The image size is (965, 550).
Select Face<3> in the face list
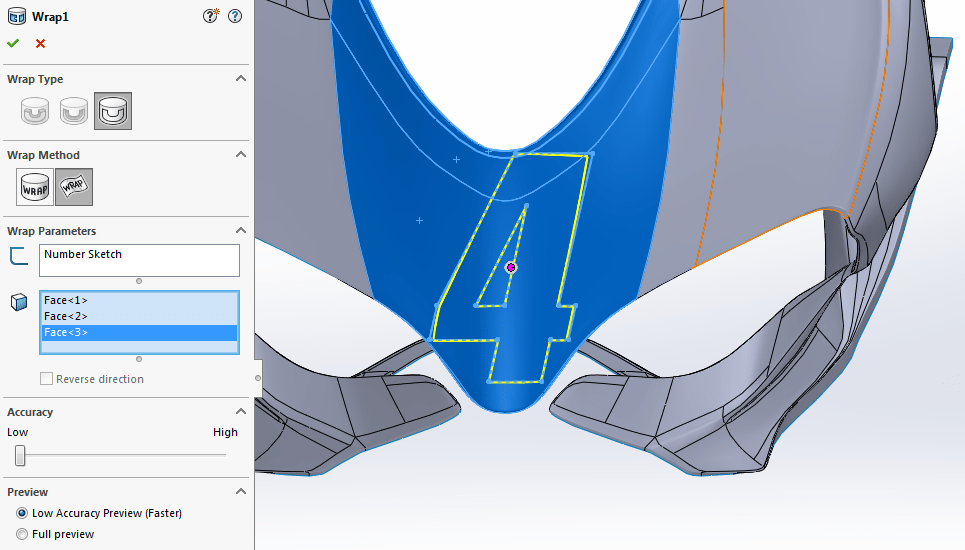[x=139, y=332]
